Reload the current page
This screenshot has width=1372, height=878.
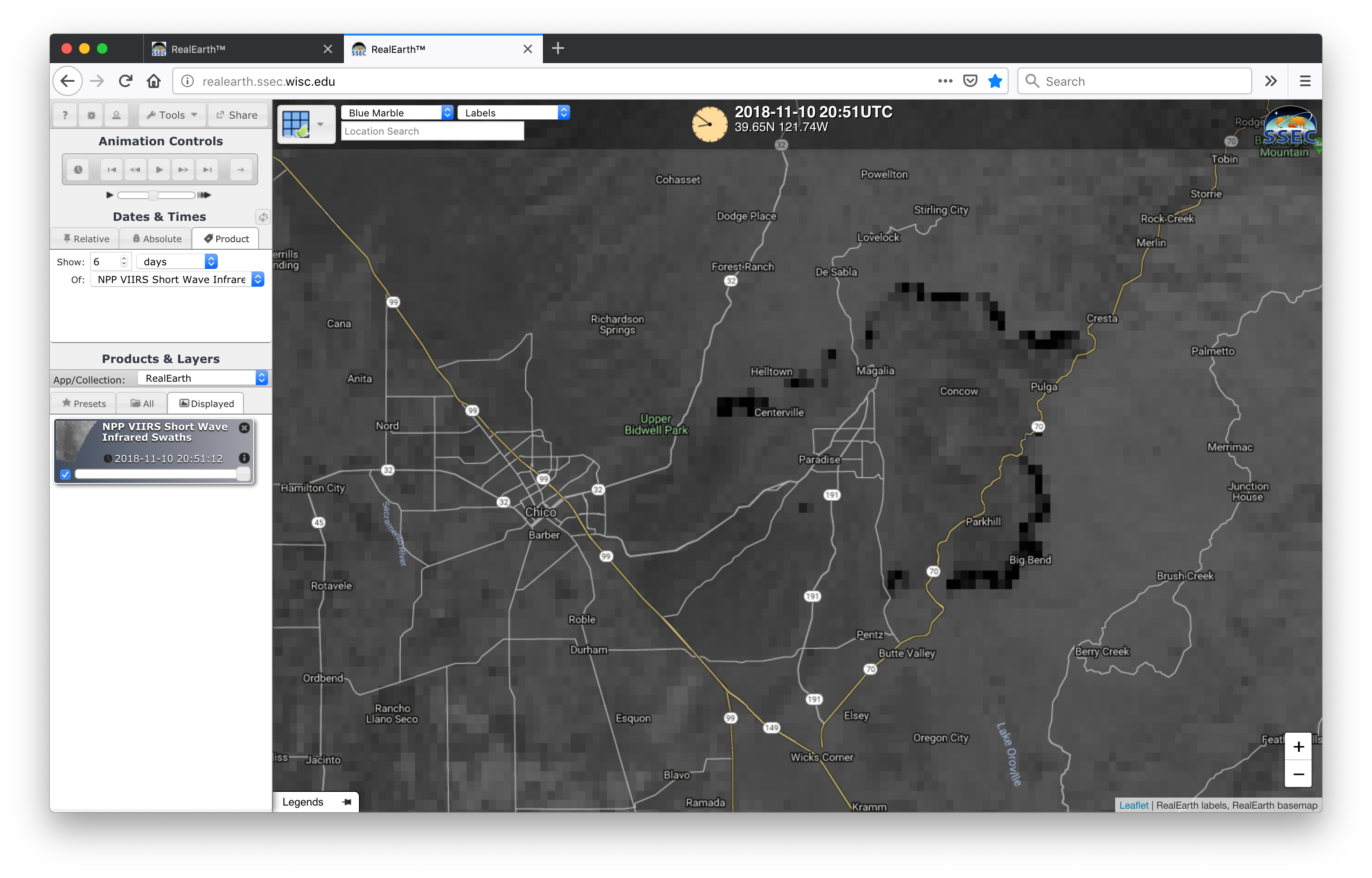[125, 81]
